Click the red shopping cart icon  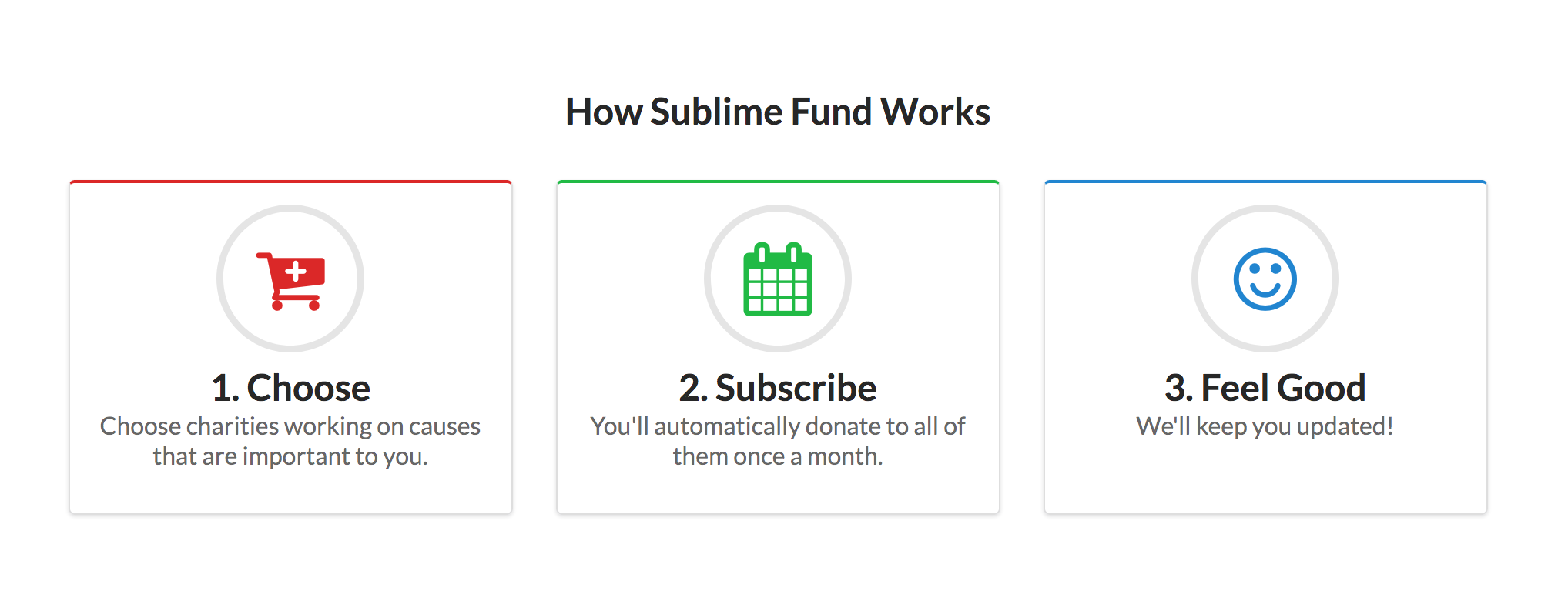point(291,279)
